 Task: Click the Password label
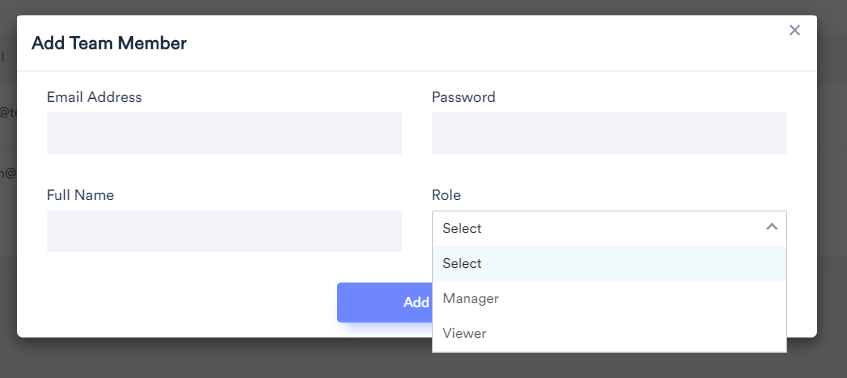pyautogui.click(x=463, y=97)
